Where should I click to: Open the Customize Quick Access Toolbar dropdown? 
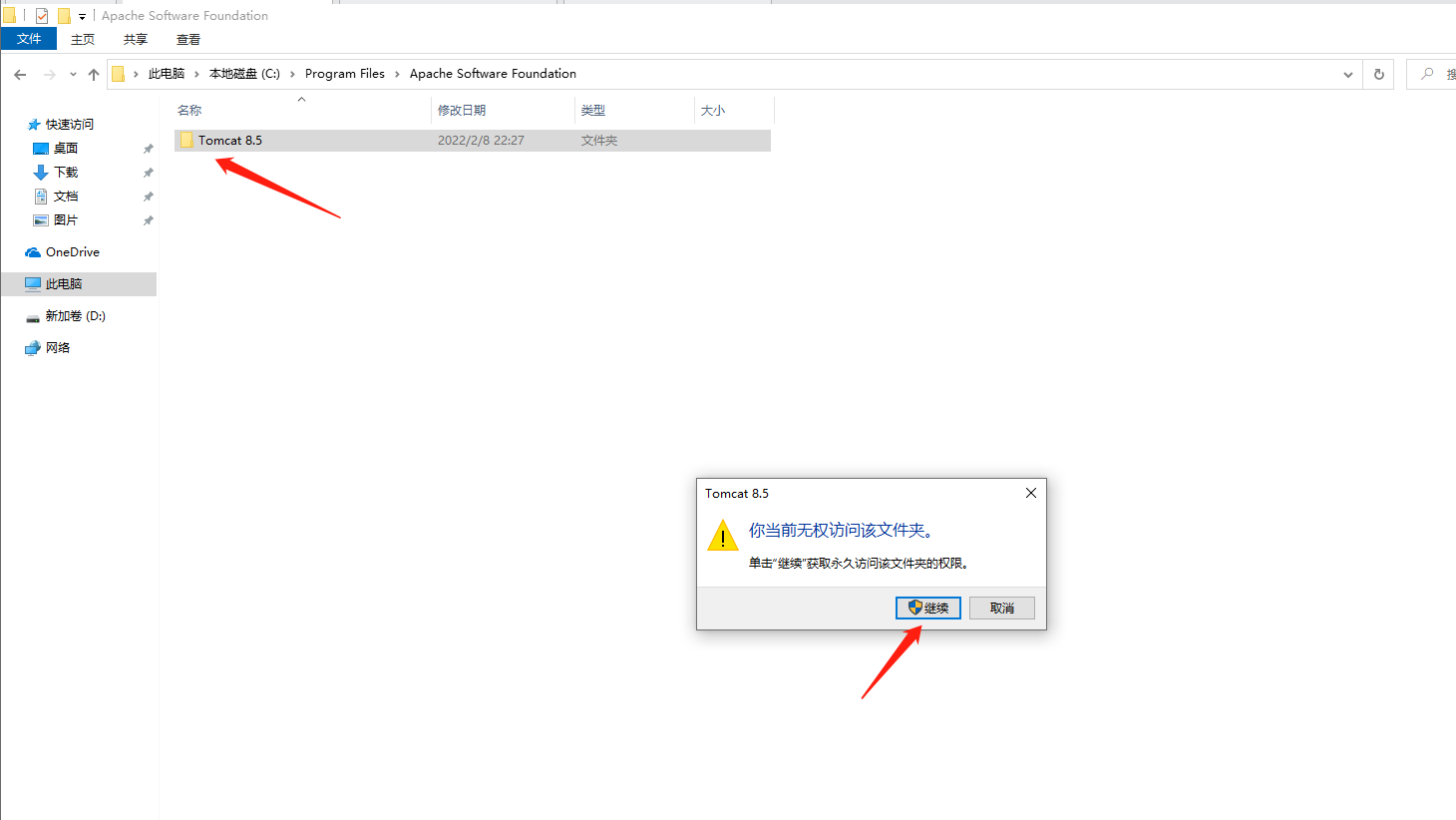click(x=82, y=16)
